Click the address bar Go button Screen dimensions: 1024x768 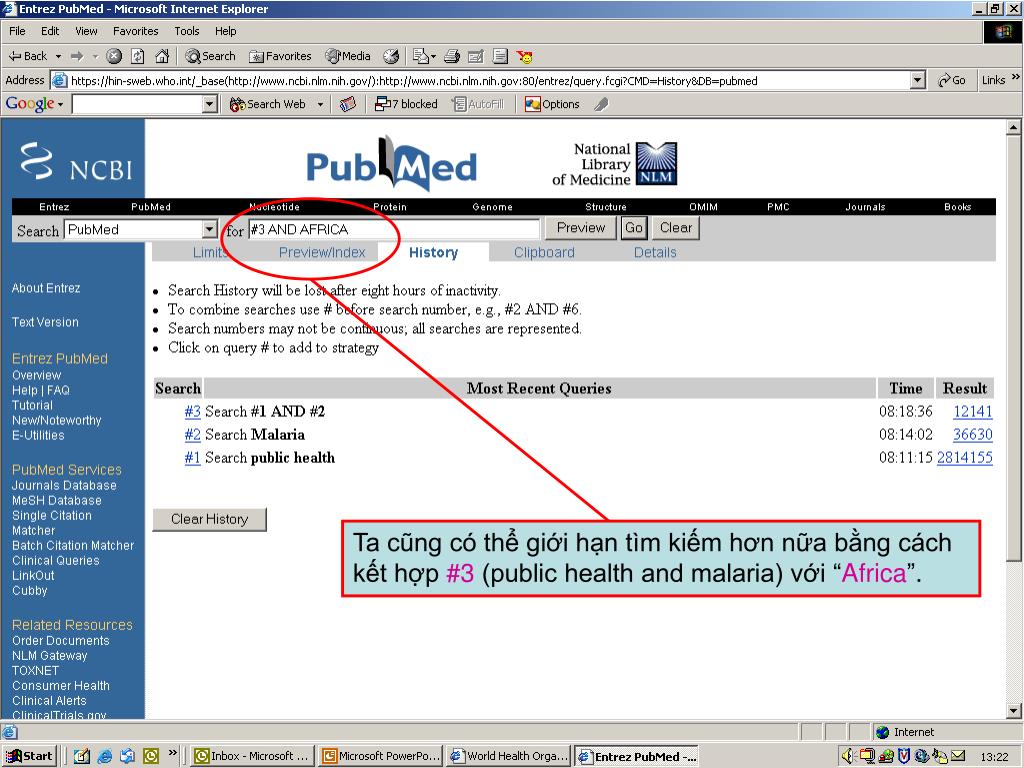coord(952,80)
